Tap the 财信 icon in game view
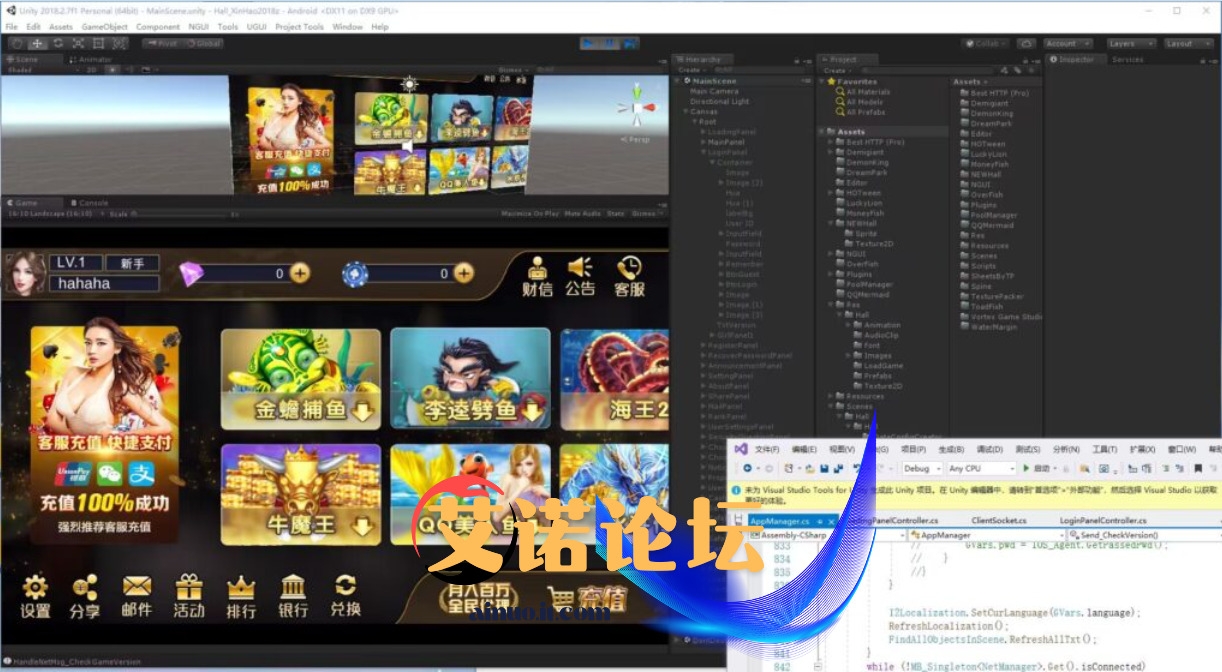1222x672 pixels. (x=537, y=276)
